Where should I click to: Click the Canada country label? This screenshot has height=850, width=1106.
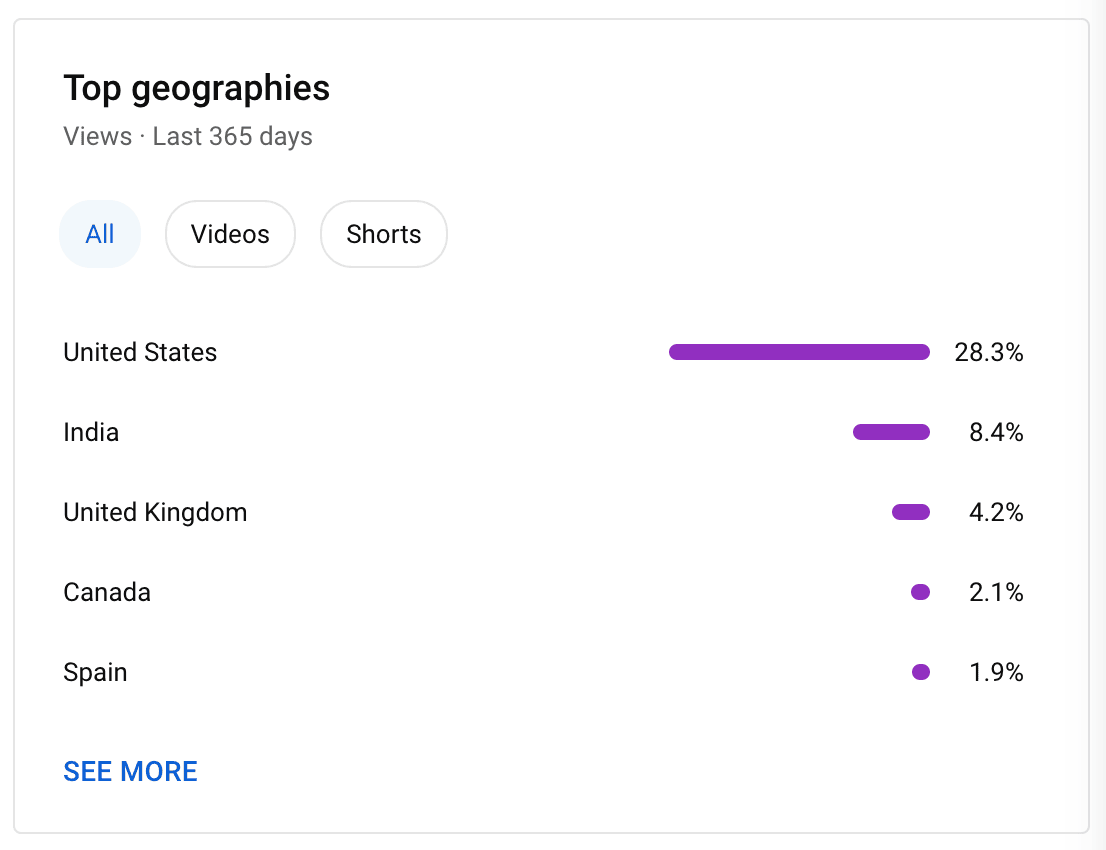click(x=107, y=592)
